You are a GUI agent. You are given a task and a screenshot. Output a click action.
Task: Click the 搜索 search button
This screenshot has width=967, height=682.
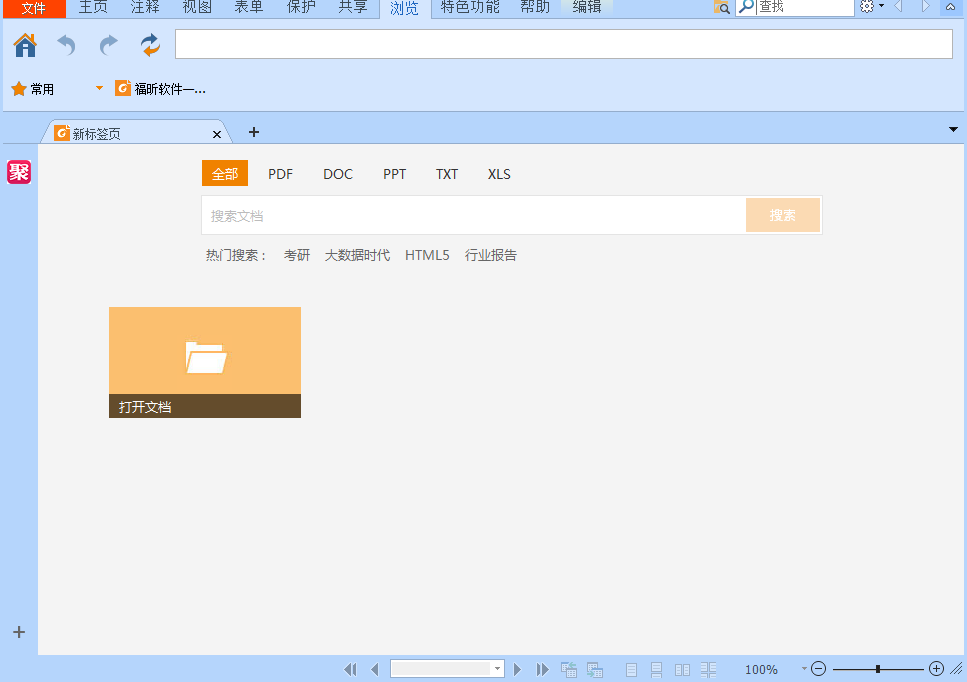click(783, 214)
